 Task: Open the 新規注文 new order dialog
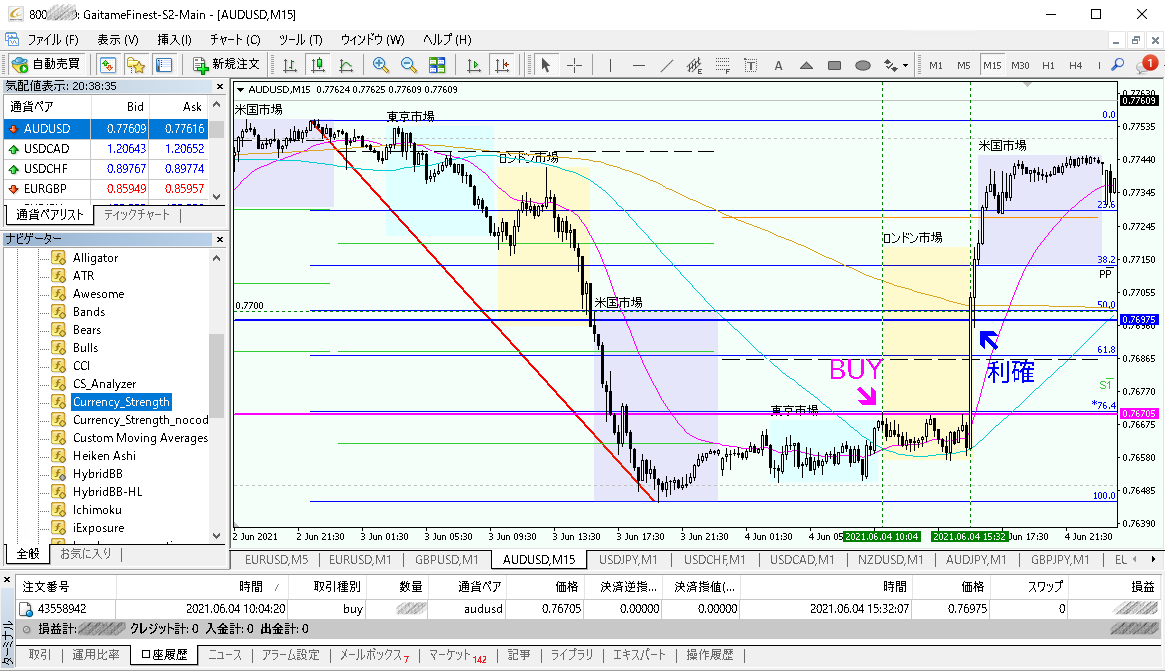[x=227, y=65]
